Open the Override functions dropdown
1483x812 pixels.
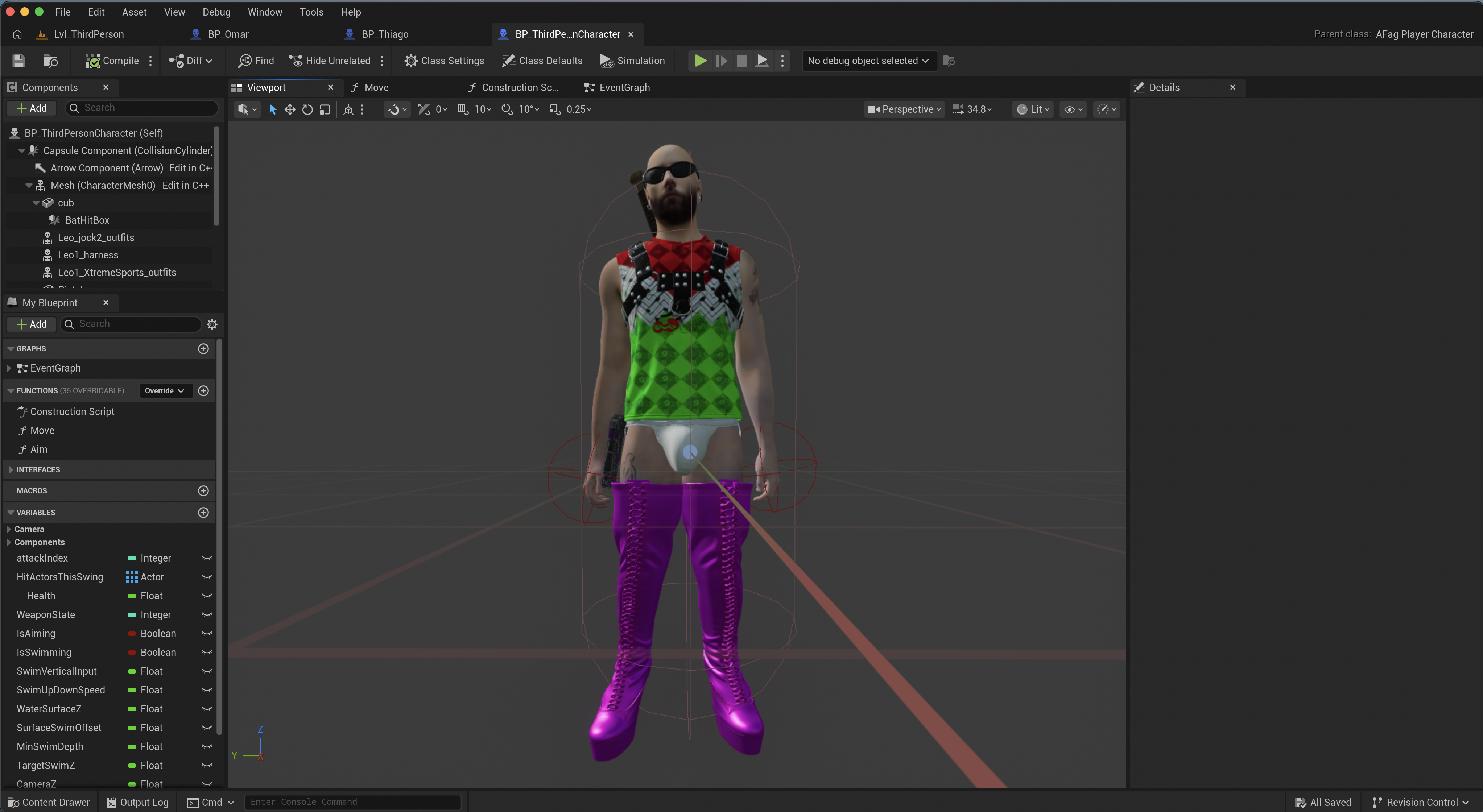pyautogui.click(x=165, y=390)
